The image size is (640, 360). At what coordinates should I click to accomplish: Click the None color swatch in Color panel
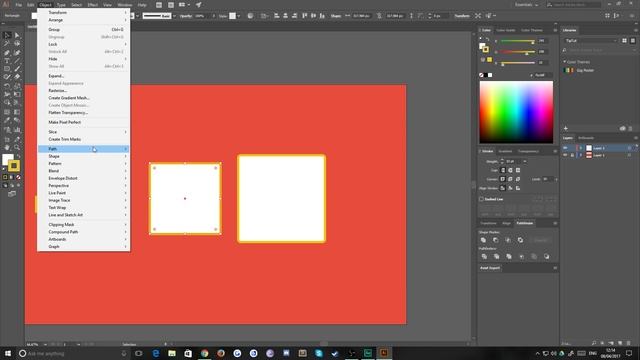(x=481, y=75)
